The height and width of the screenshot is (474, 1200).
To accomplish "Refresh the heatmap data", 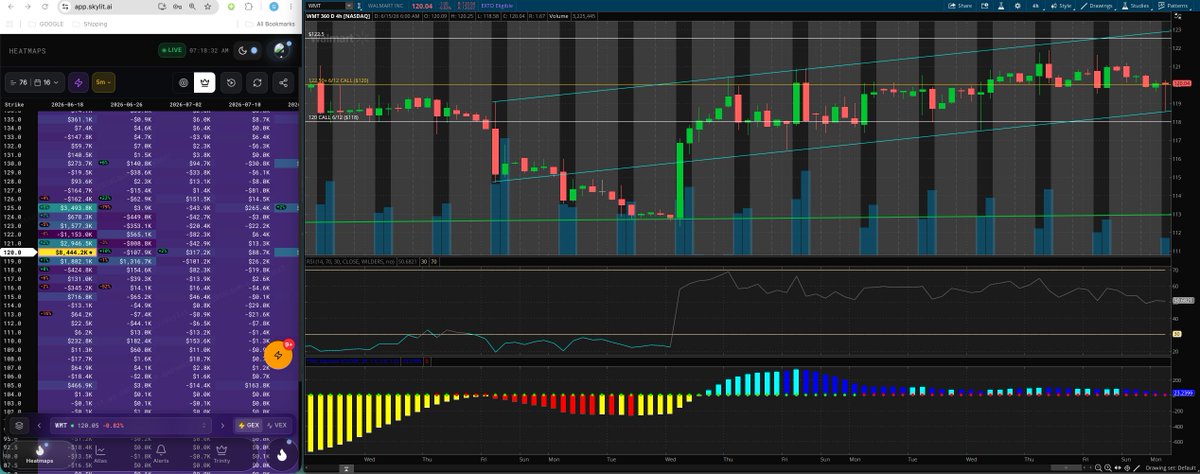I will (257, 82).
